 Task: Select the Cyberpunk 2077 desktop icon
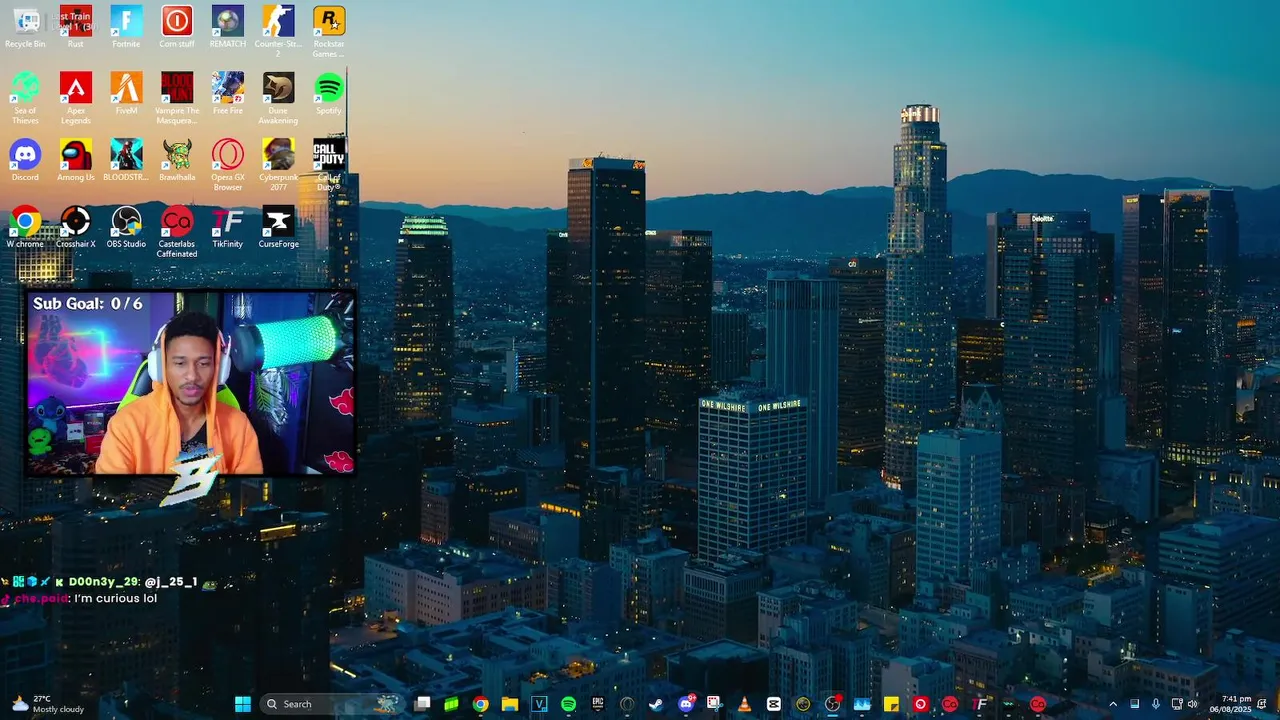point(278,166)
